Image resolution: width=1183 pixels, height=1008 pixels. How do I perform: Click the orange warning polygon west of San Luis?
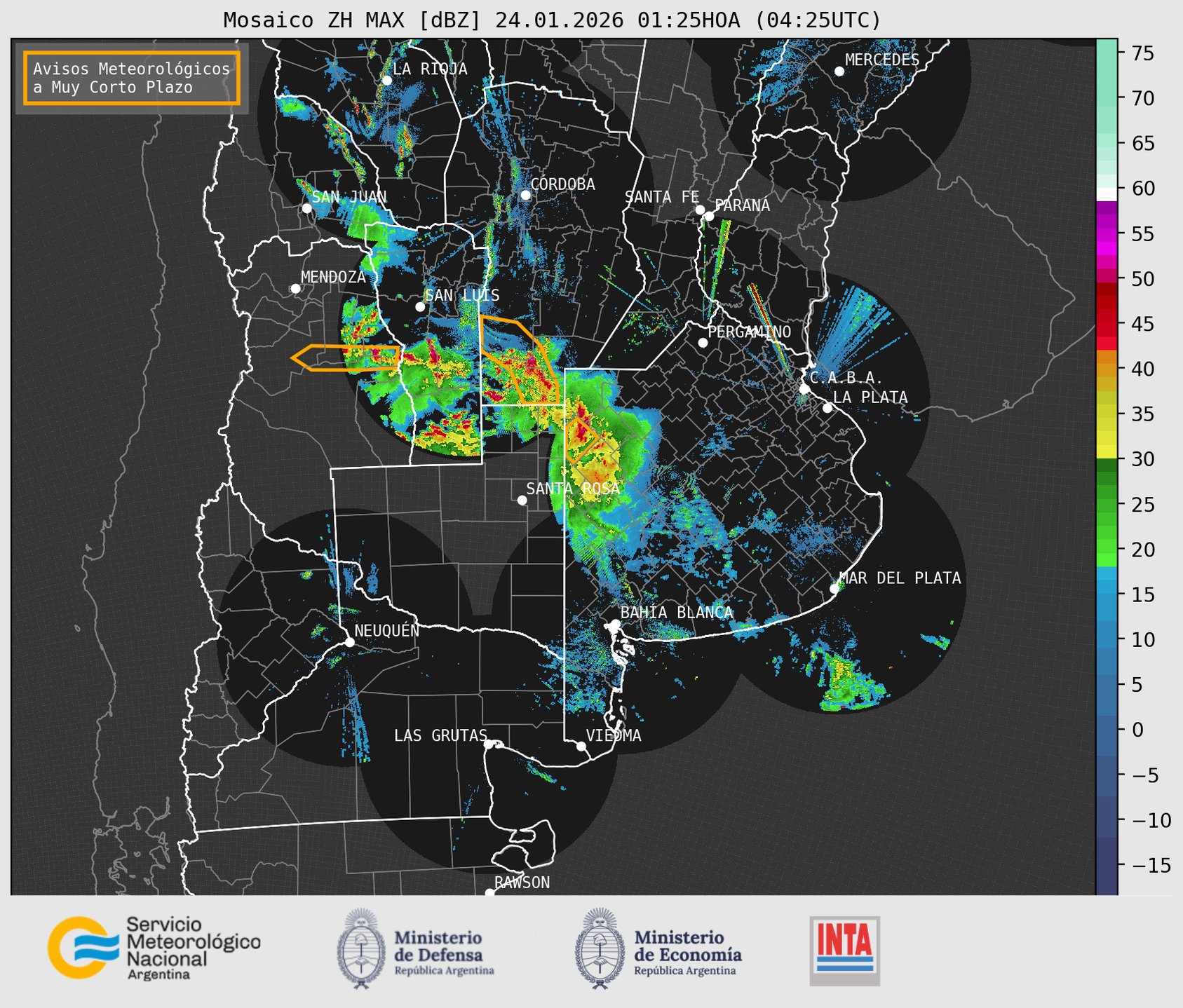coord(345,357)
